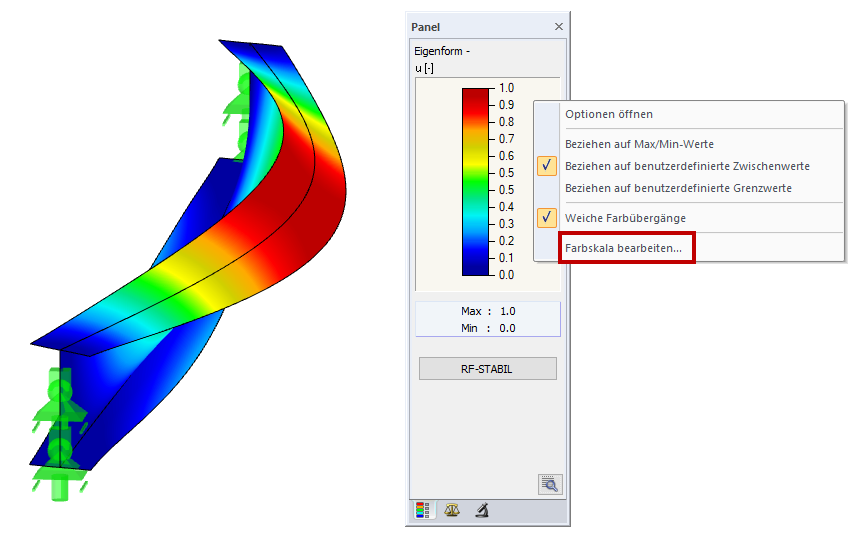The width and height of the screenshot is (866, 540).
Task: Open the color scale tab icon
Action: [x=423, y=510]
